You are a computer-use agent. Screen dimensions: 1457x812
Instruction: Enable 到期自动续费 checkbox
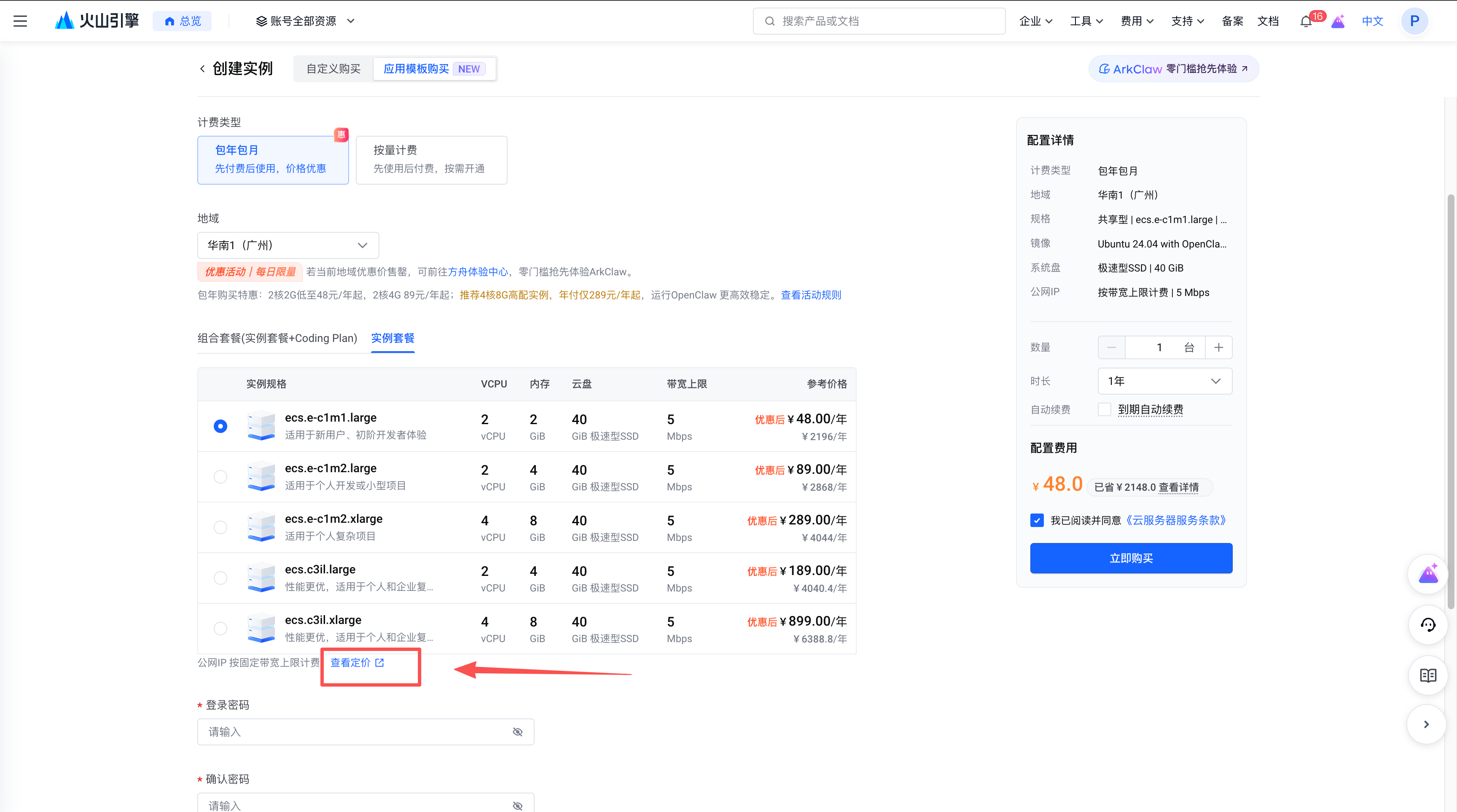click(1104, 409)
